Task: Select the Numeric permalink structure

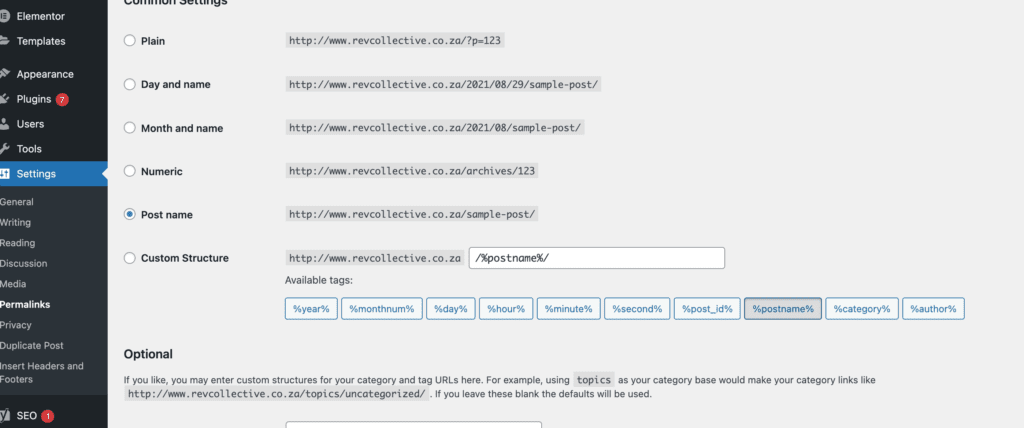Action: [129, 171]
